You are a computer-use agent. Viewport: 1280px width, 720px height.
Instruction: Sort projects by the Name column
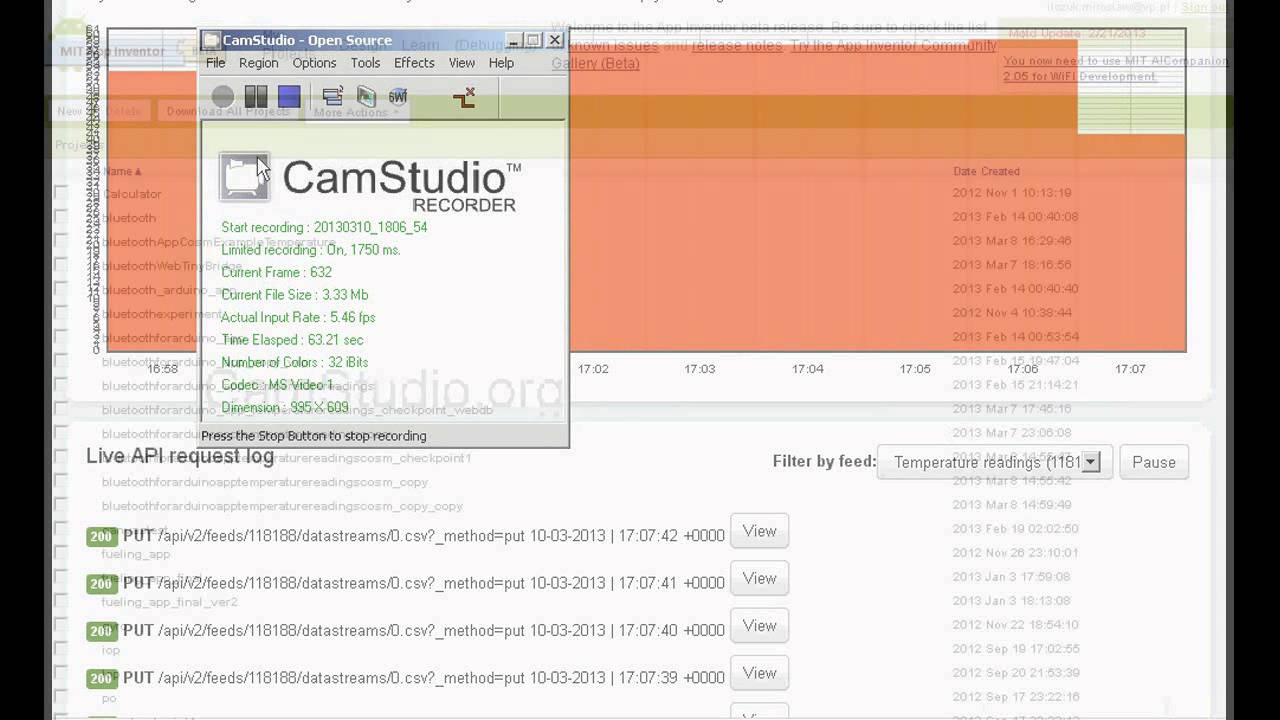click(x=123, y=172)
